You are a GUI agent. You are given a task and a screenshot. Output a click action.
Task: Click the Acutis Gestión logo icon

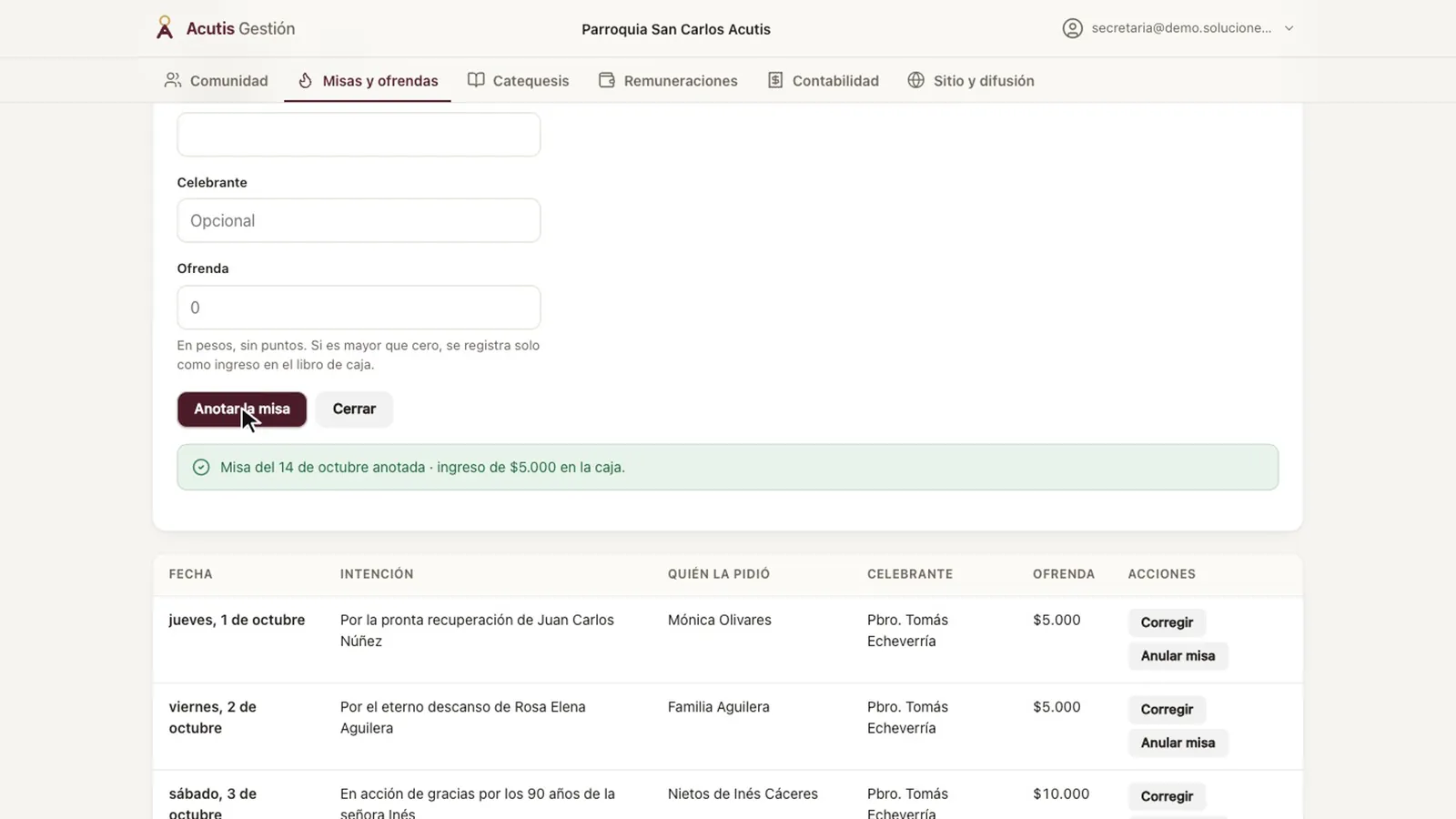[x=165, y=28]
